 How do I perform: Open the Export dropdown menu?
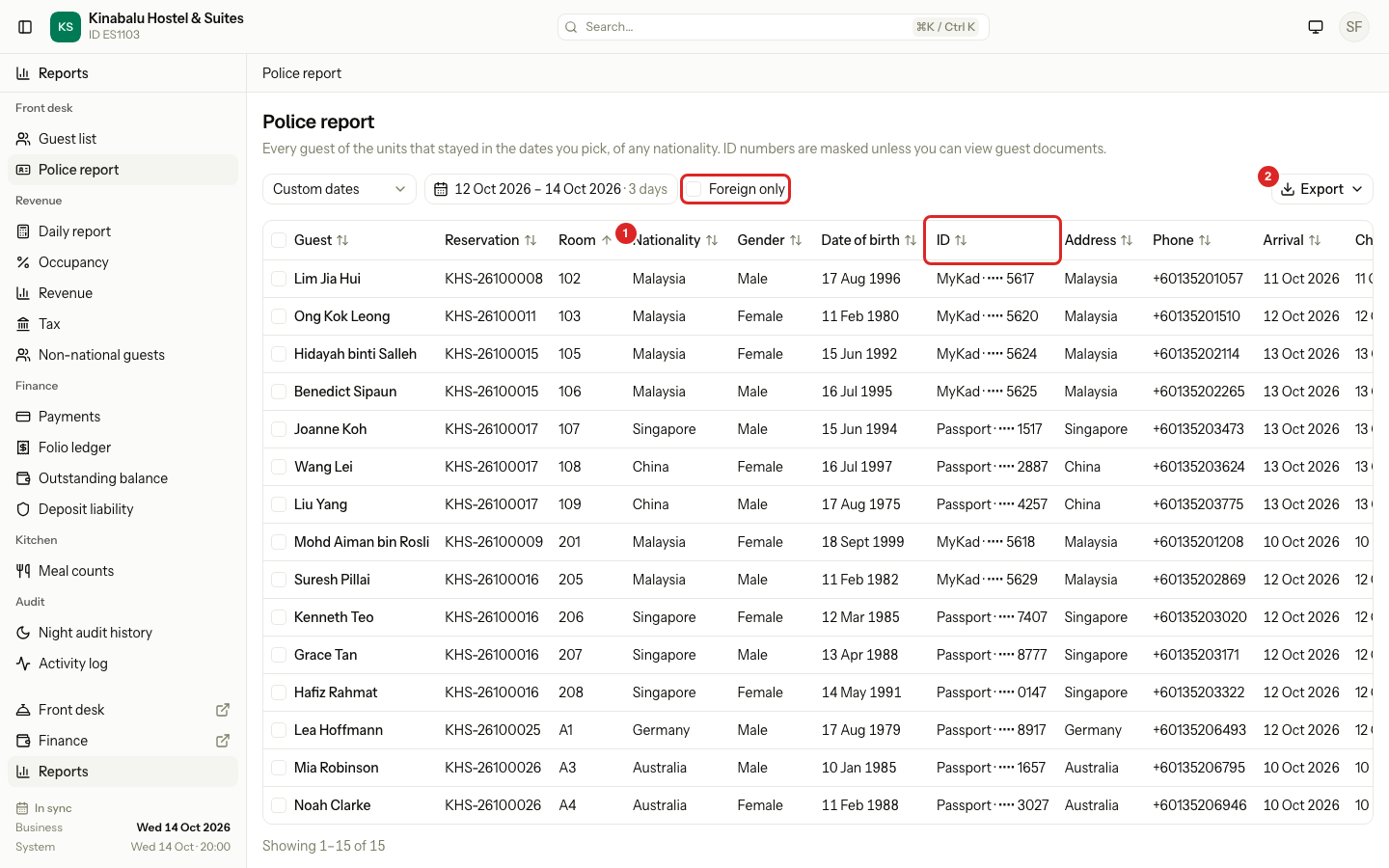1321,189
